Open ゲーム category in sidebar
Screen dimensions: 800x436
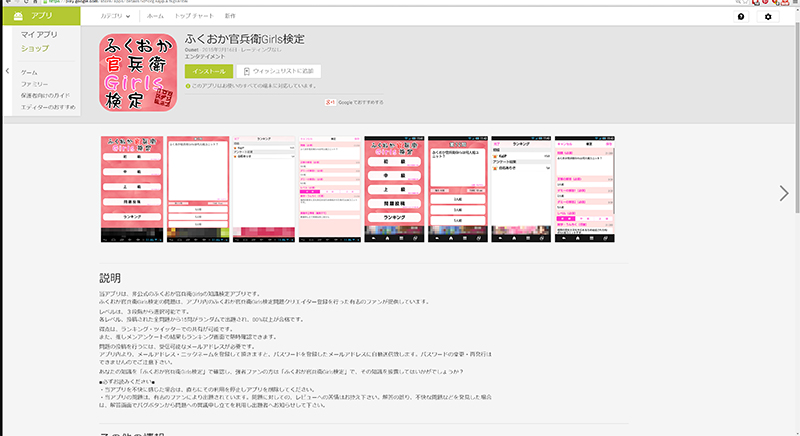pos(30,73)
